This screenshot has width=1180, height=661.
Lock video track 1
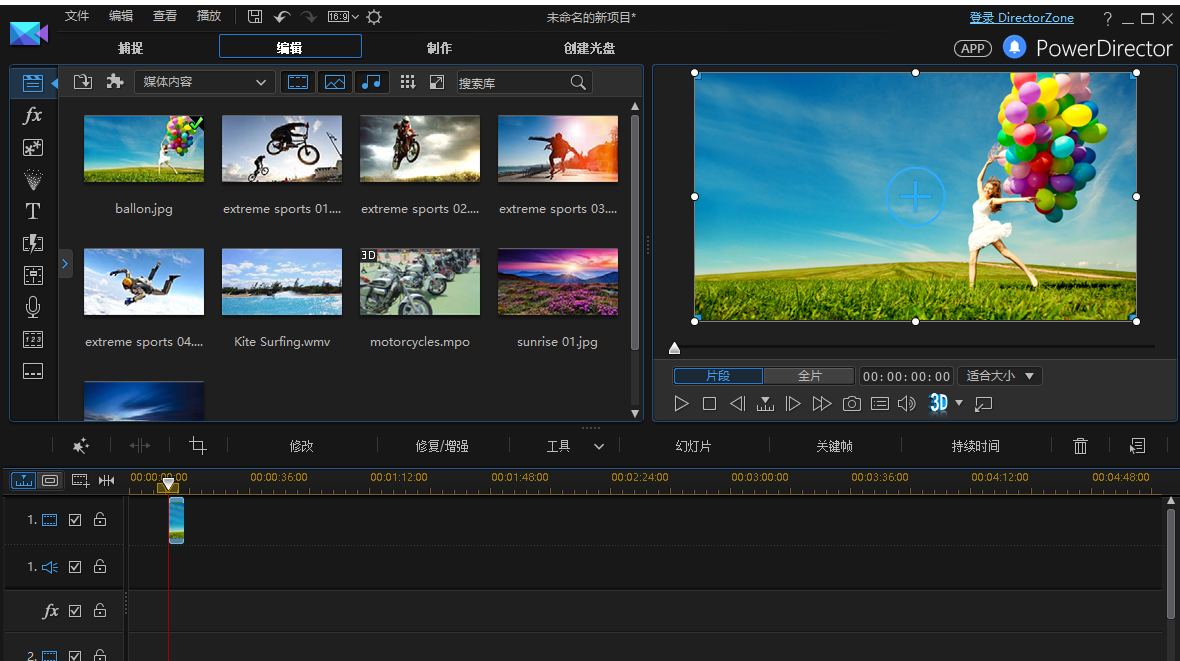pyautogui.click(x=99, y=519)
